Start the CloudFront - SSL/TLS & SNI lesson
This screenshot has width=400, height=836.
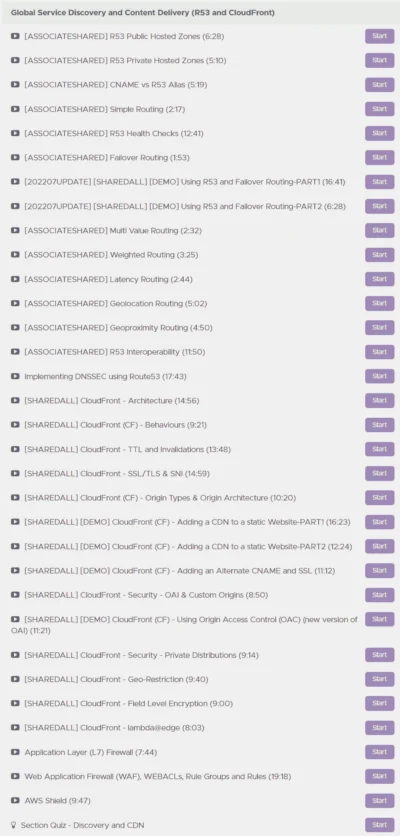(380, 473)
